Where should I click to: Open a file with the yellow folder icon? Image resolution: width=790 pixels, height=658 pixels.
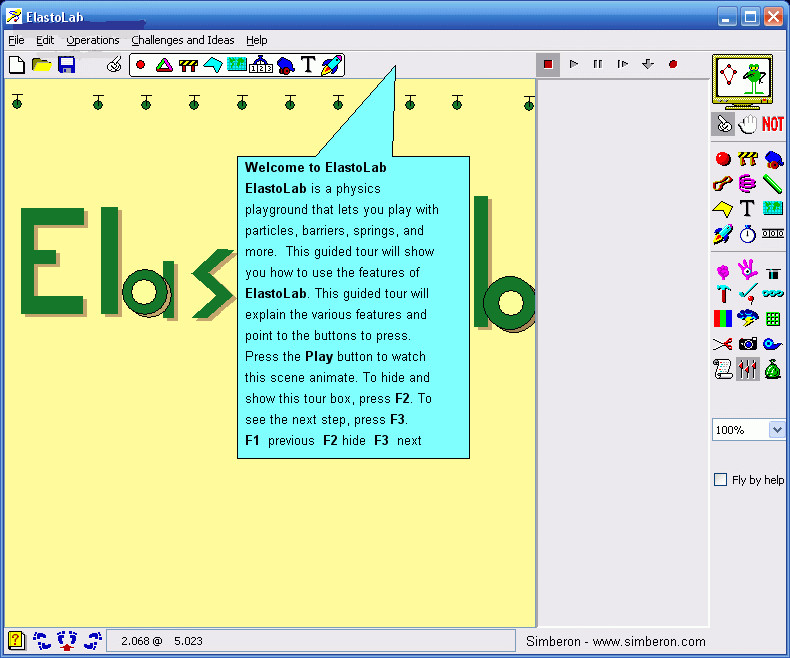pos(41,65)
